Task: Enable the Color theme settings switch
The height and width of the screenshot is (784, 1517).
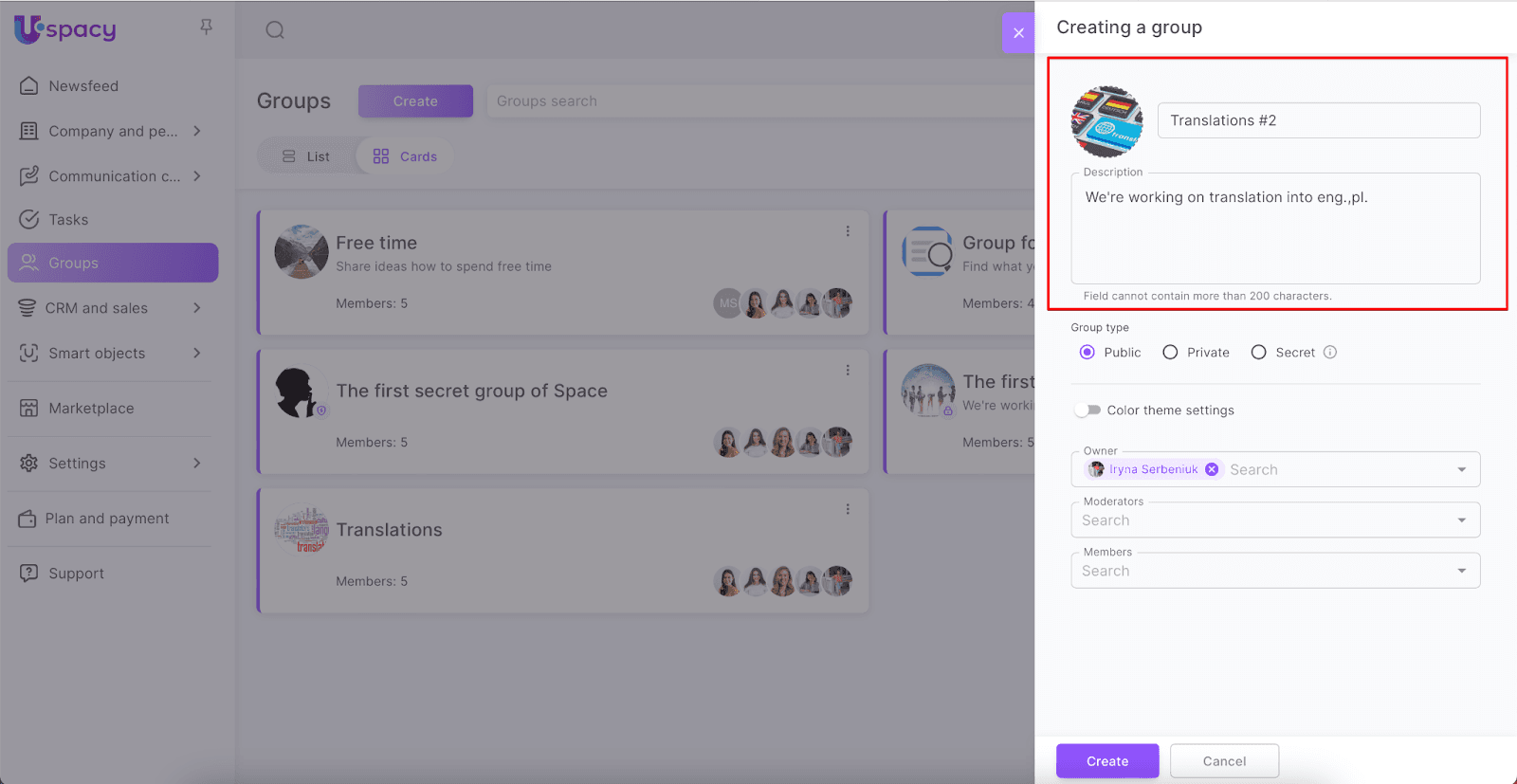Action: (1087, 410)
